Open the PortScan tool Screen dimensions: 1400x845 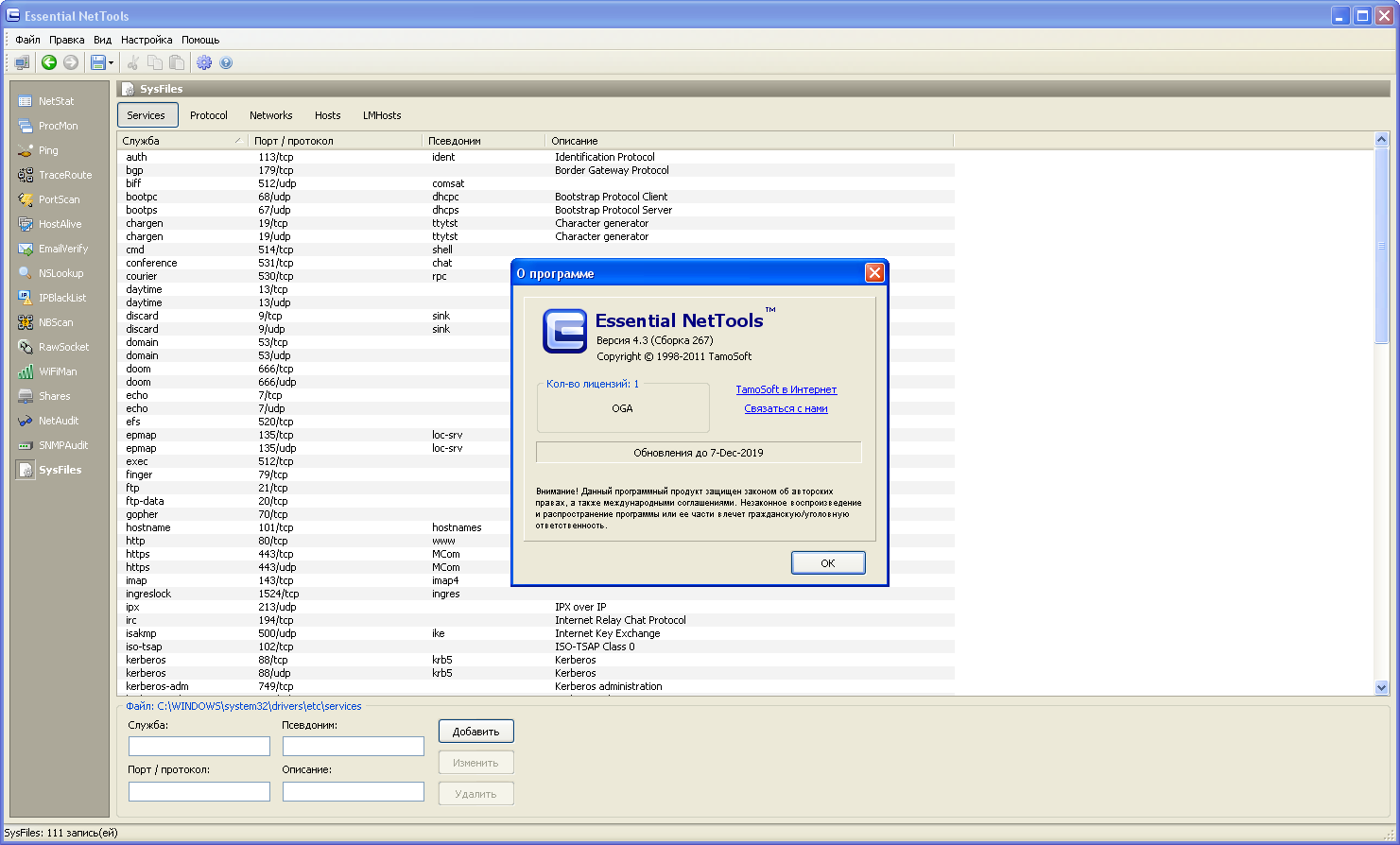(x=59, y=199)
